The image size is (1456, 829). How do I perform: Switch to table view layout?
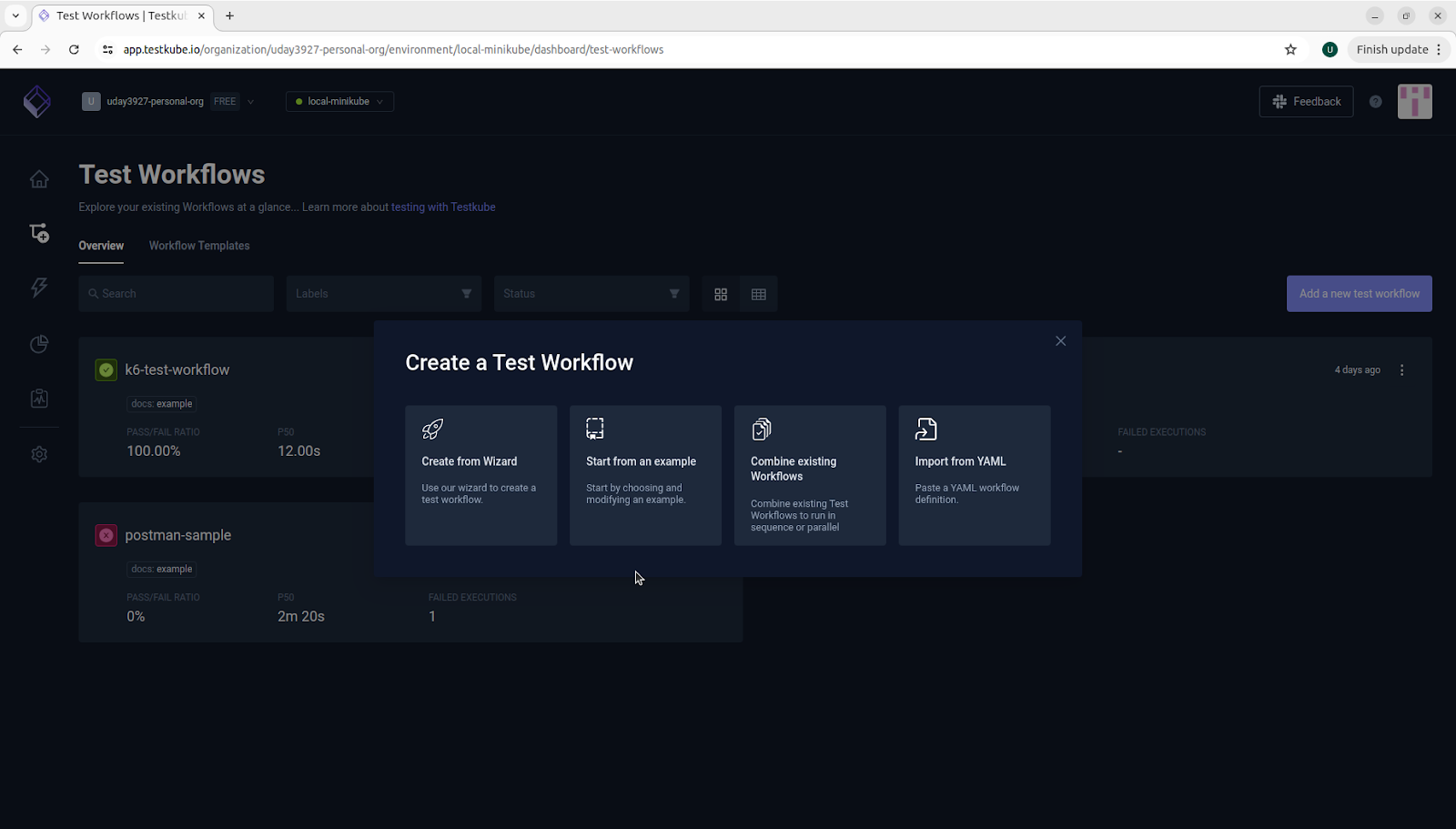click(759, 294)
